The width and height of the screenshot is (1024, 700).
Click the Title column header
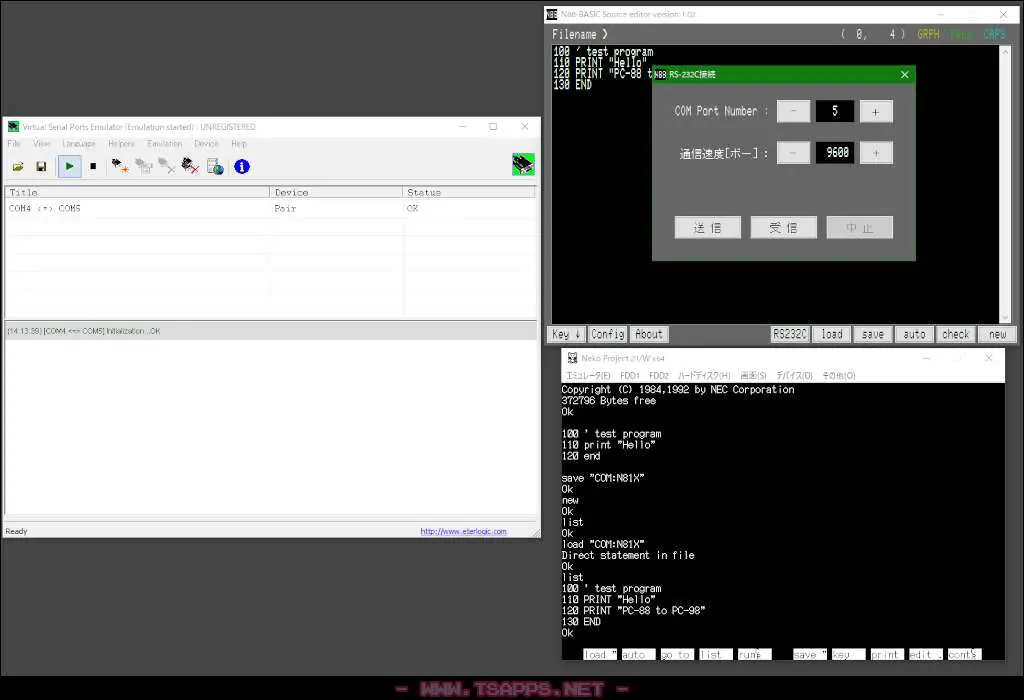pyautogui.click(x=137, y=192)
